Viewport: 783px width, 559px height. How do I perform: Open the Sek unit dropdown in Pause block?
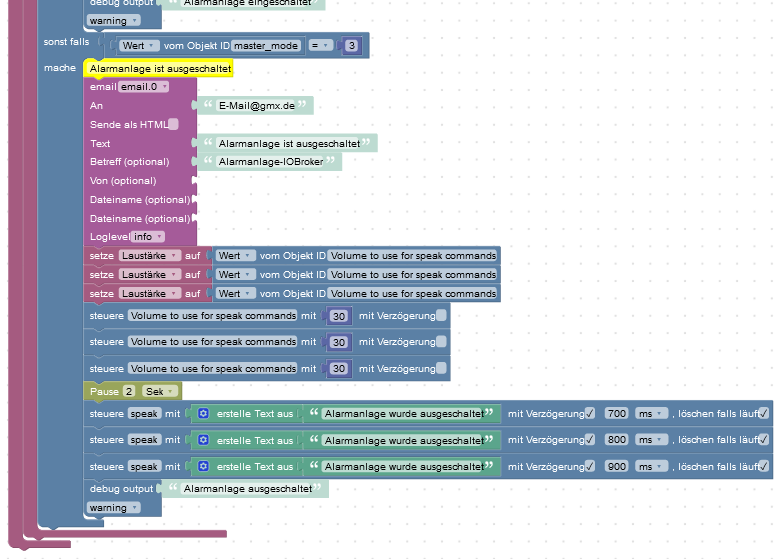(x=159, y=392)
